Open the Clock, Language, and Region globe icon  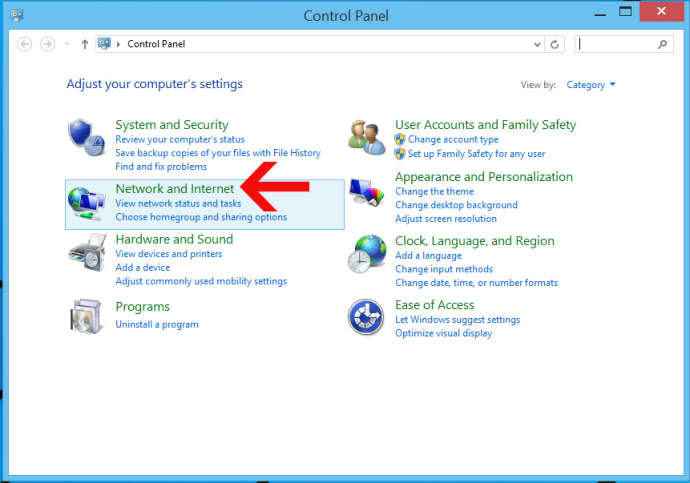[366, 254]
